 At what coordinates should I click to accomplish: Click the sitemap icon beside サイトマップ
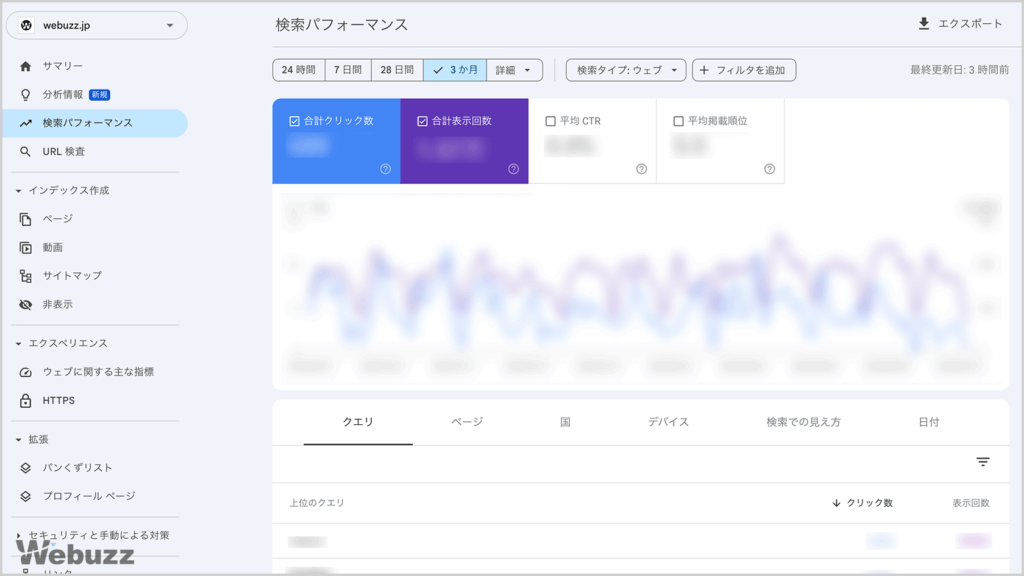point(25,276)
